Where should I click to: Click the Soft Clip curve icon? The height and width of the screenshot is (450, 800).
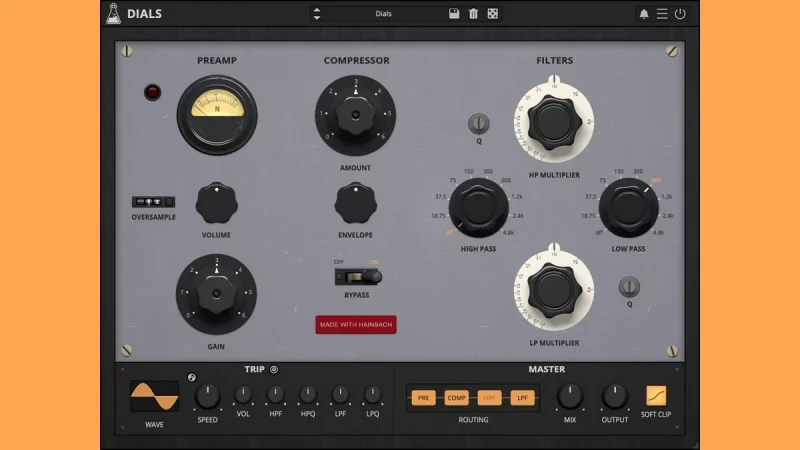(x=656, y=396)
